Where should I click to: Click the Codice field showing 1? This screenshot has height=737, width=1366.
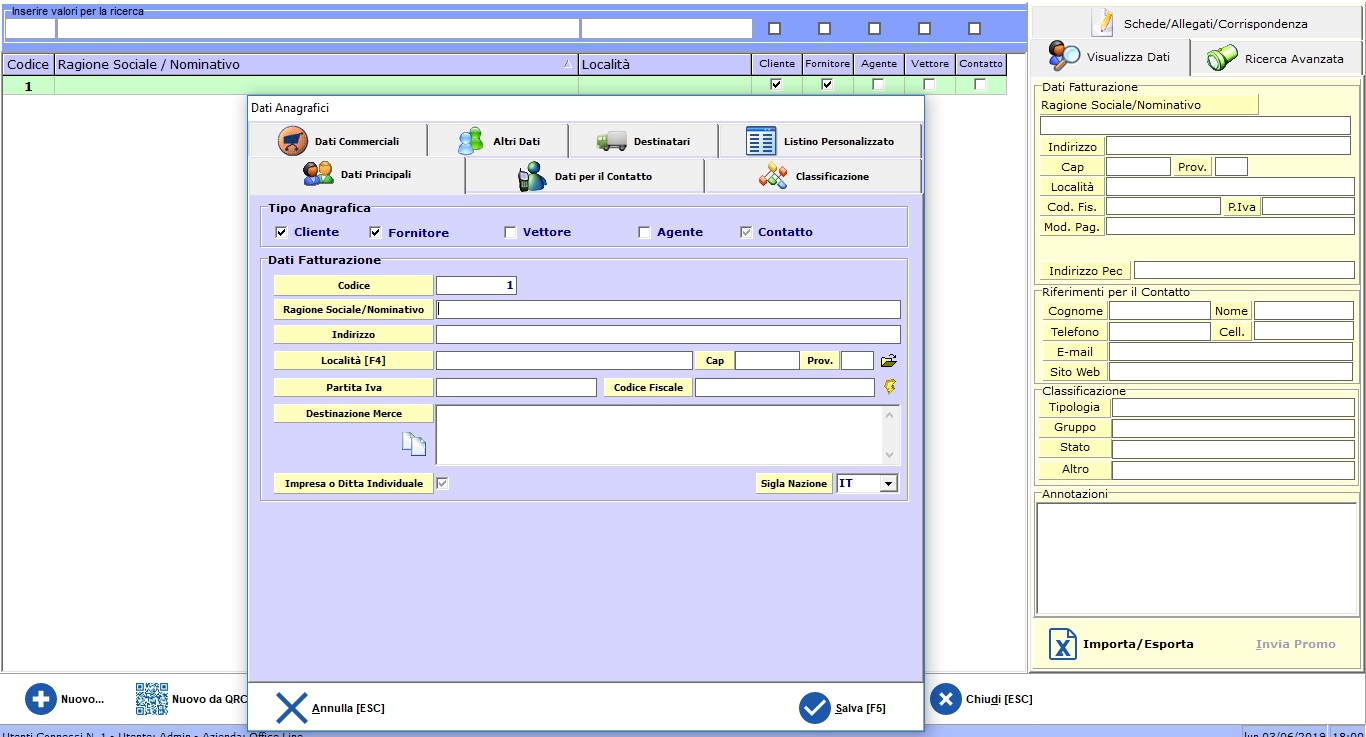(x=476, y=286)
